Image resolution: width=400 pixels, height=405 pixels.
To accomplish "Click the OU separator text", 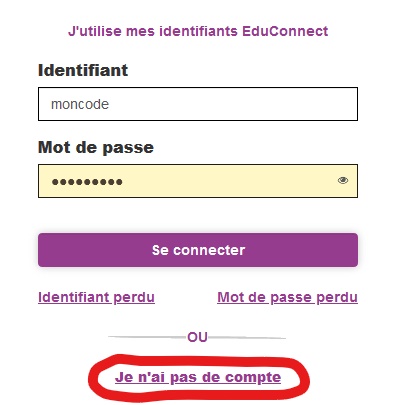I will tap(197, 337).
